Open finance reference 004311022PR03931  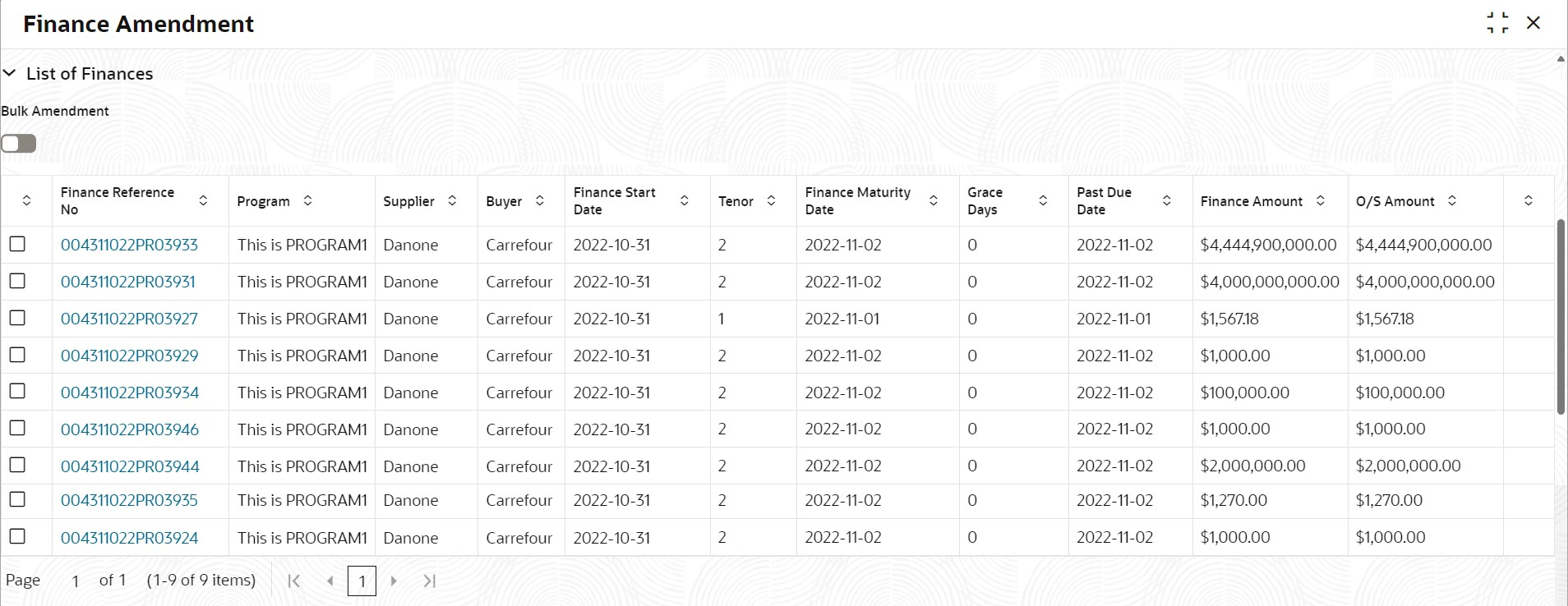[128, 282]
